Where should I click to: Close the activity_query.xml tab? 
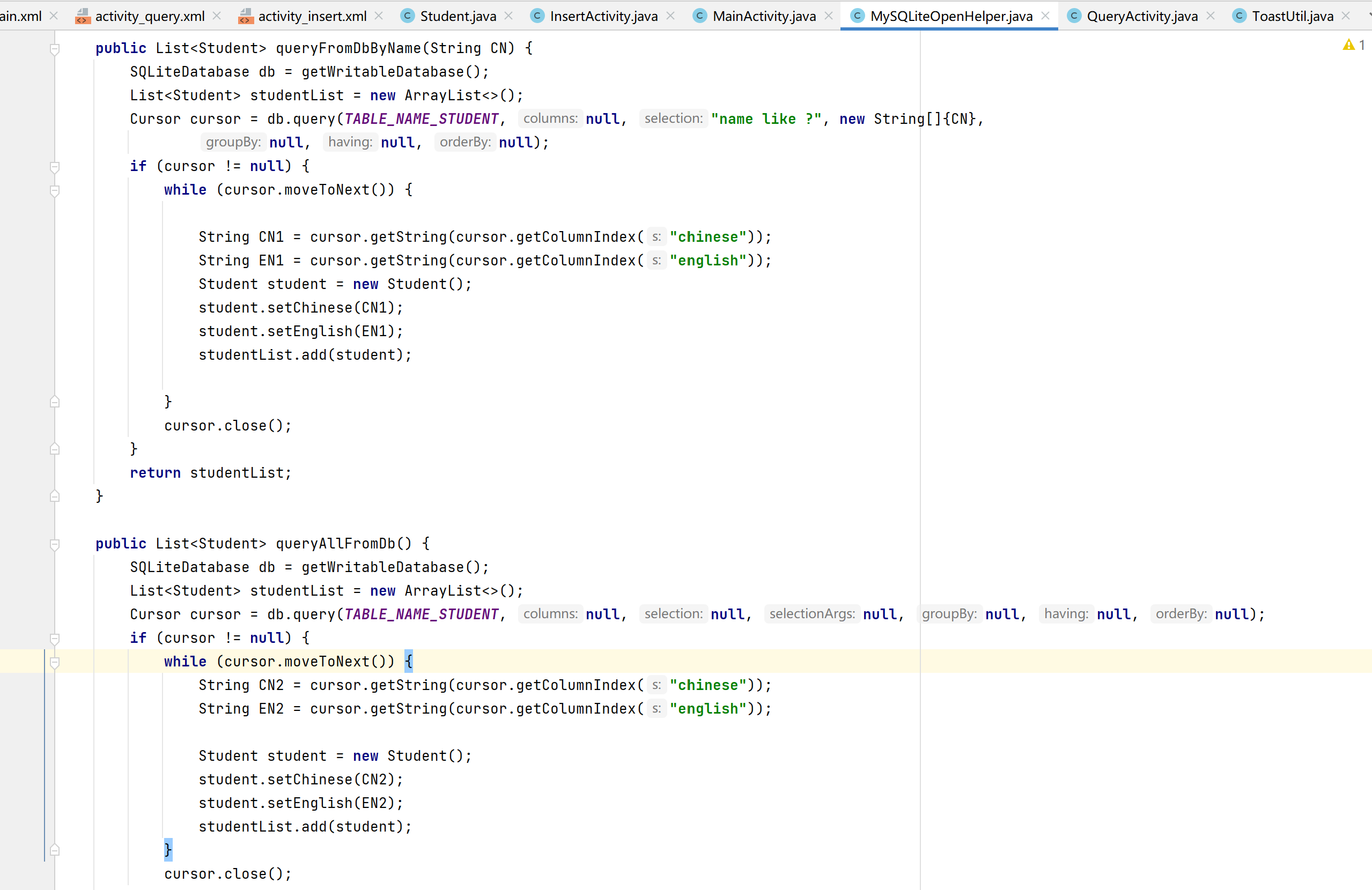217,16
